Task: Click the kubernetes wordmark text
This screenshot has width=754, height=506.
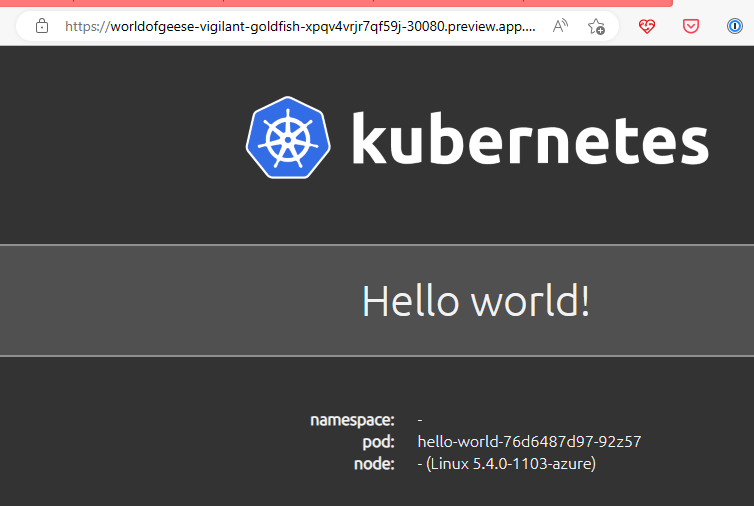Action: (x=530, y=138)
